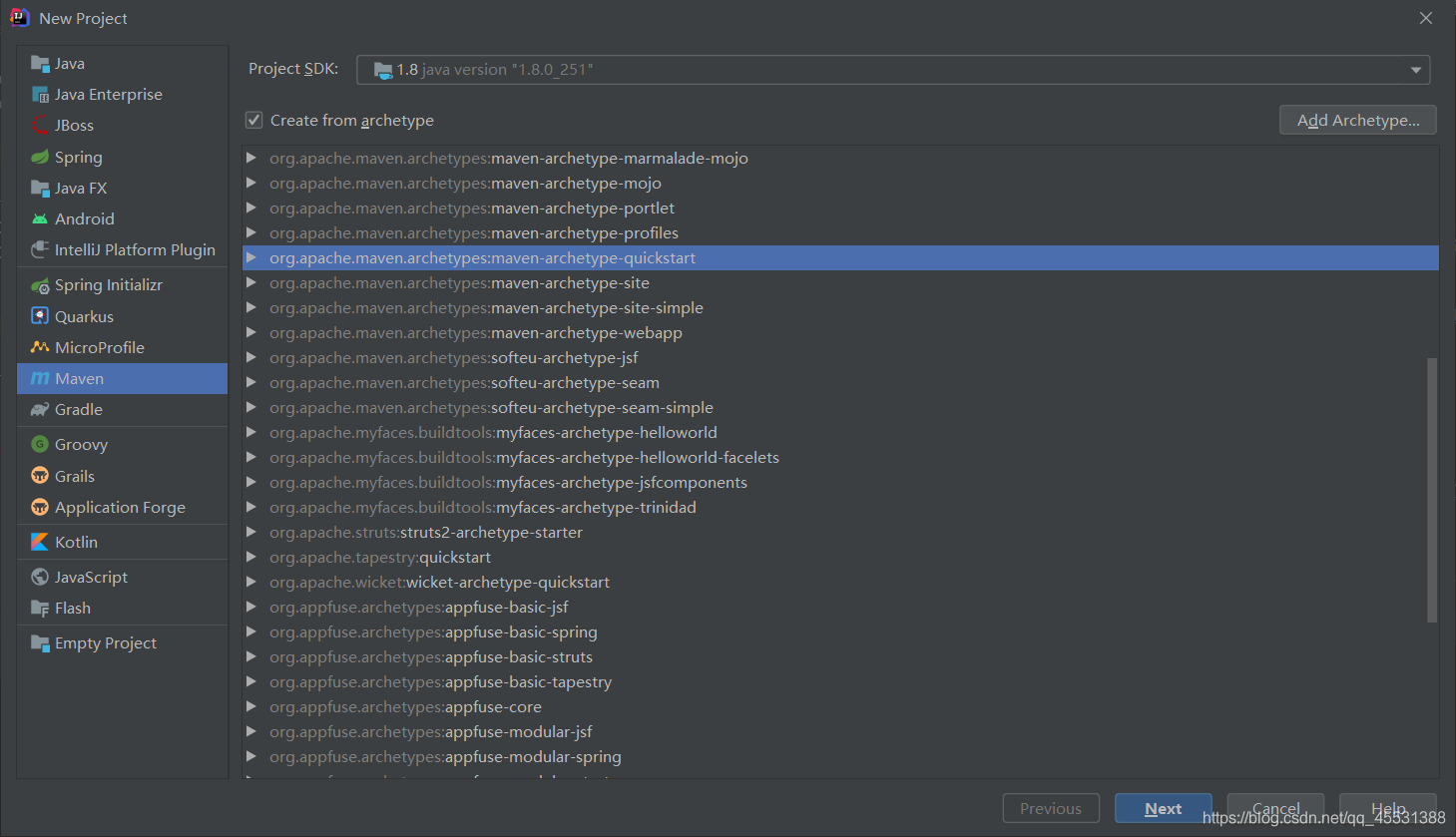
Task: Select myfaces-archetype-helloworld-facelets row
Action: click(840, 457)
